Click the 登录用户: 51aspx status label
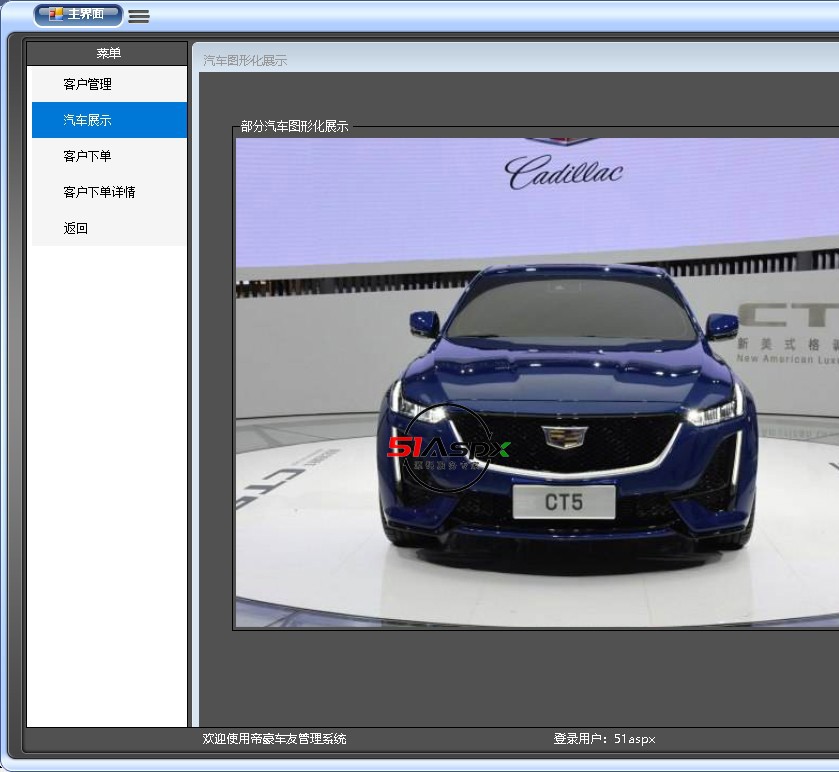This screenshot has width=839, height=772. pos(604,739)
